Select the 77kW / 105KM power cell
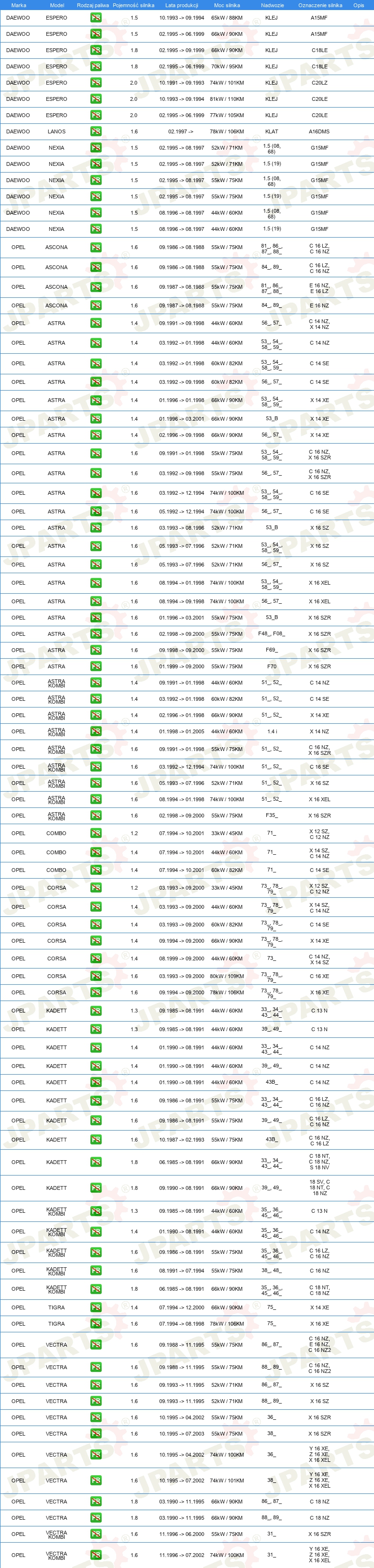The image size is (374, 1568). (227, 115)
